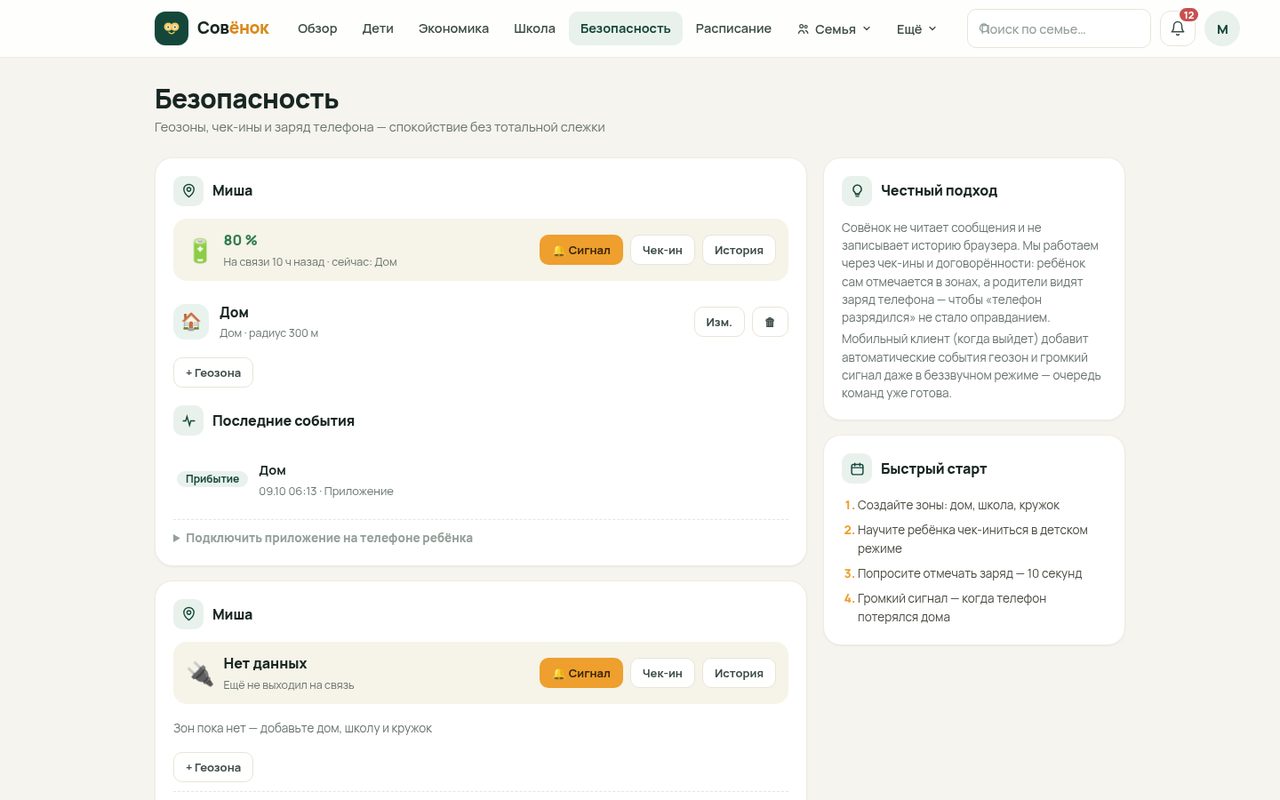Click the house icon of Дом zone

191,322
